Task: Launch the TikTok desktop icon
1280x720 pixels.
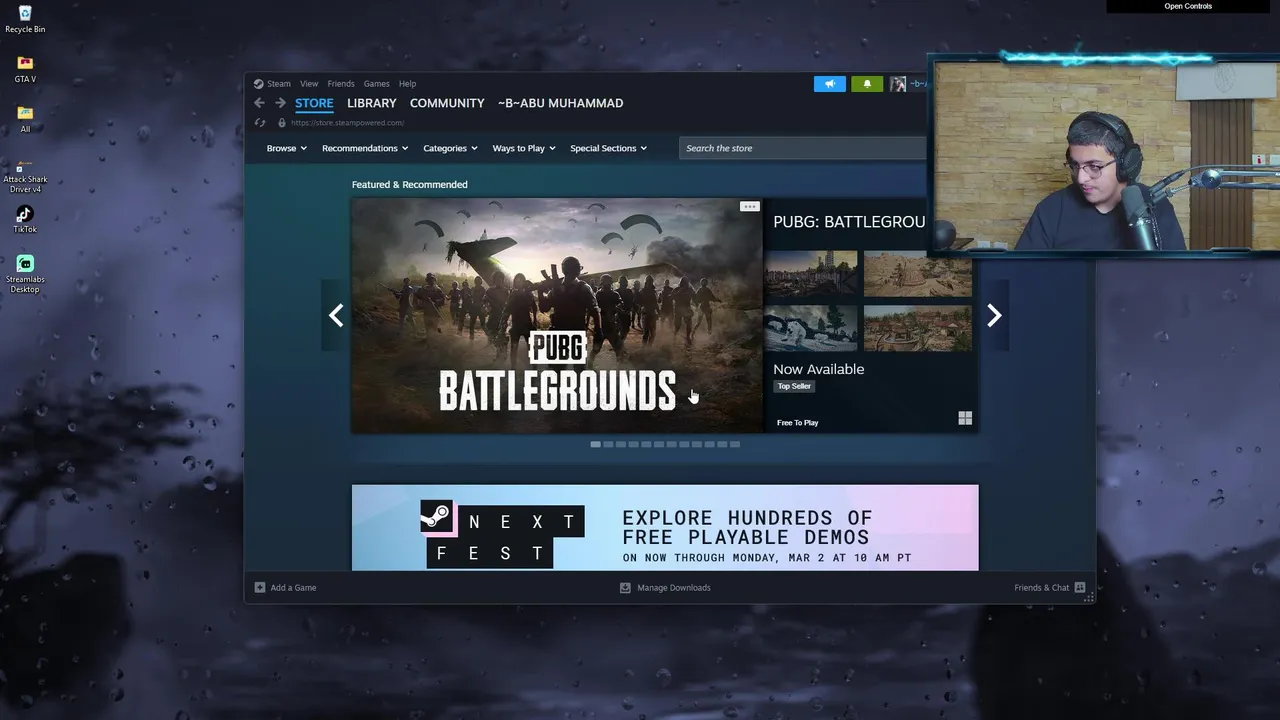Action: (25, 219)
